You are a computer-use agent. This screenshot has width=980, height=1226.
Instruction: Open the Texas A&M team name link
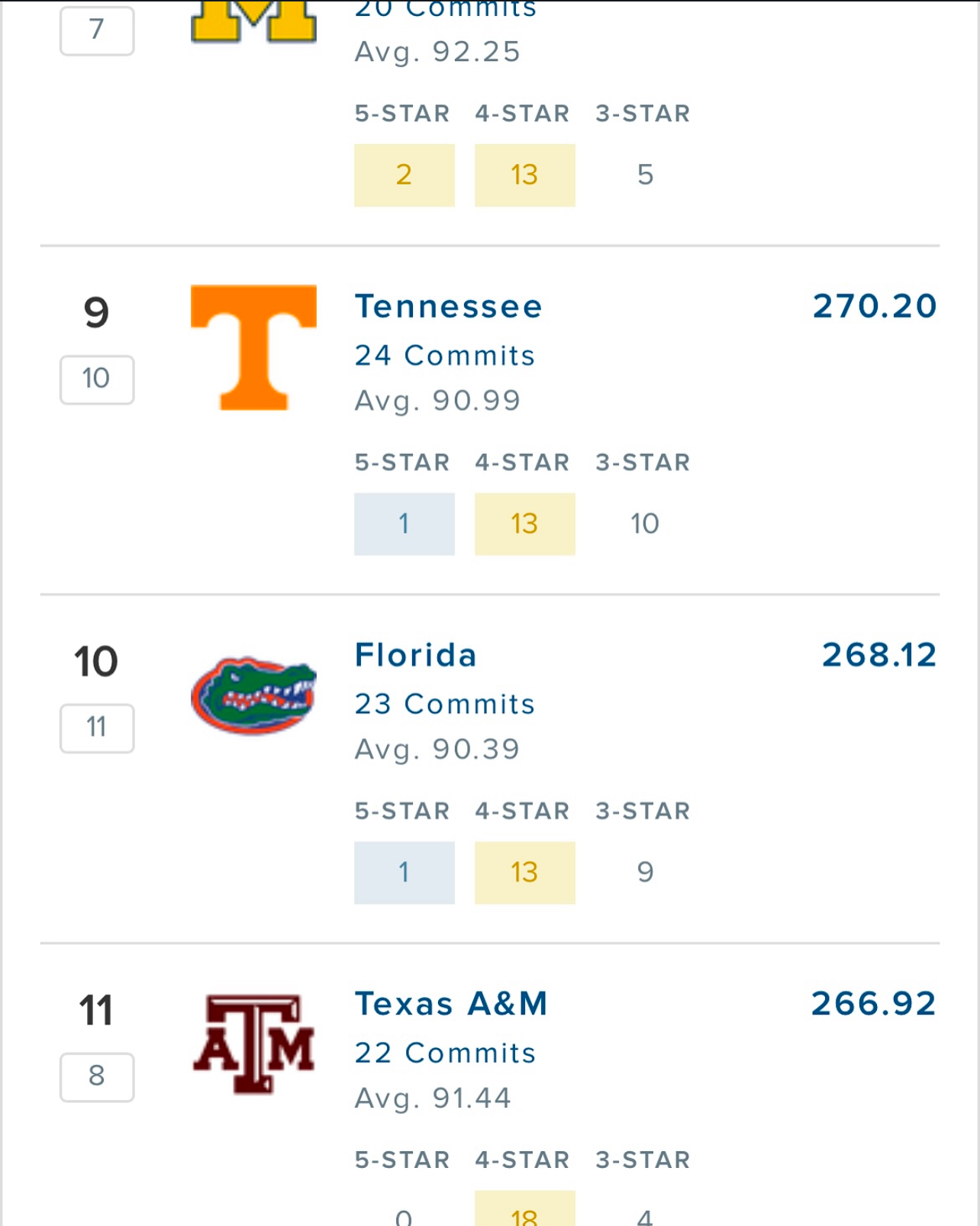[451, 1004]
